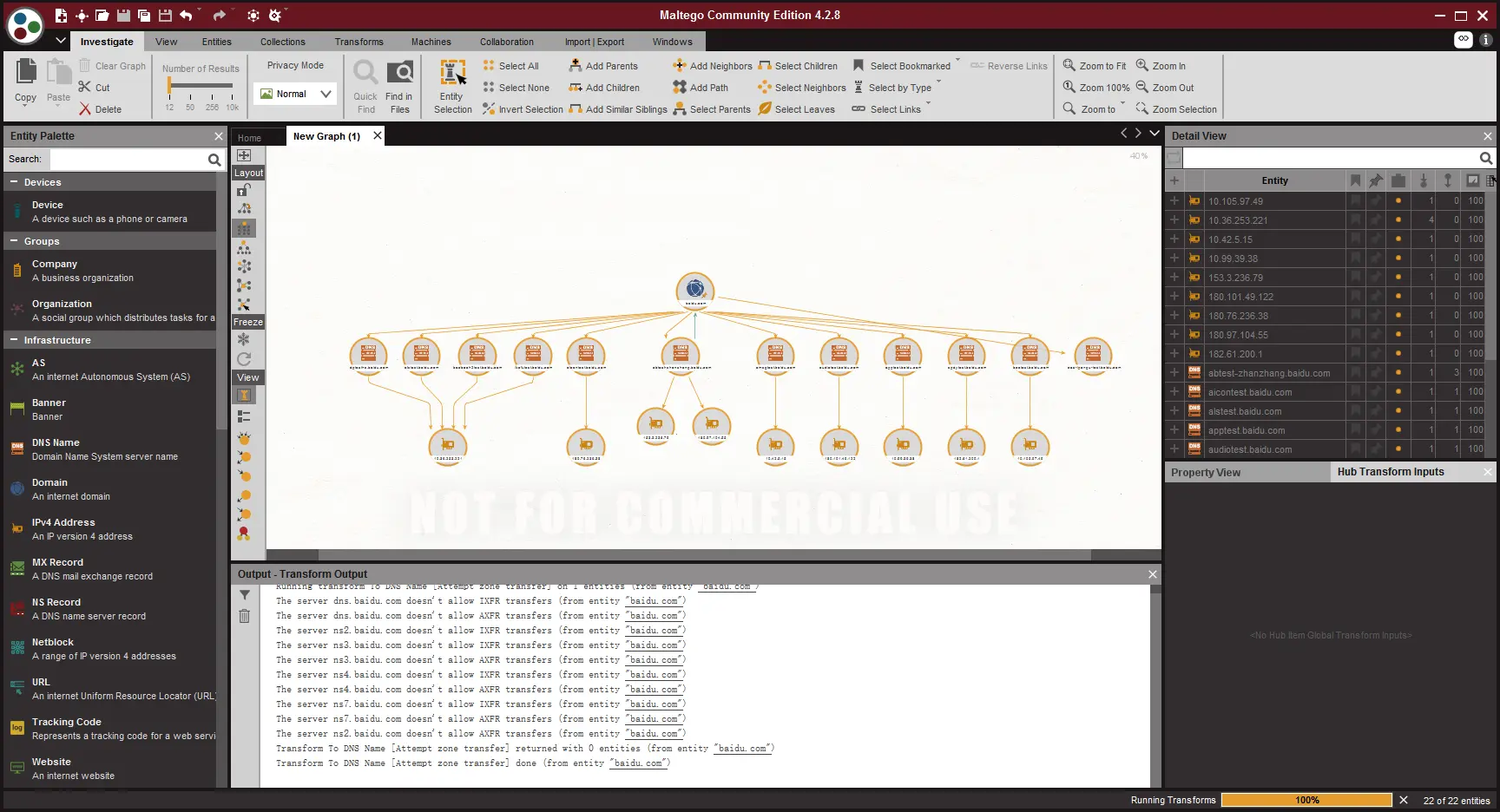Expand the 10.42.5.15 row details
This screenshot has width=1500, height=812.
[1174, 239]
